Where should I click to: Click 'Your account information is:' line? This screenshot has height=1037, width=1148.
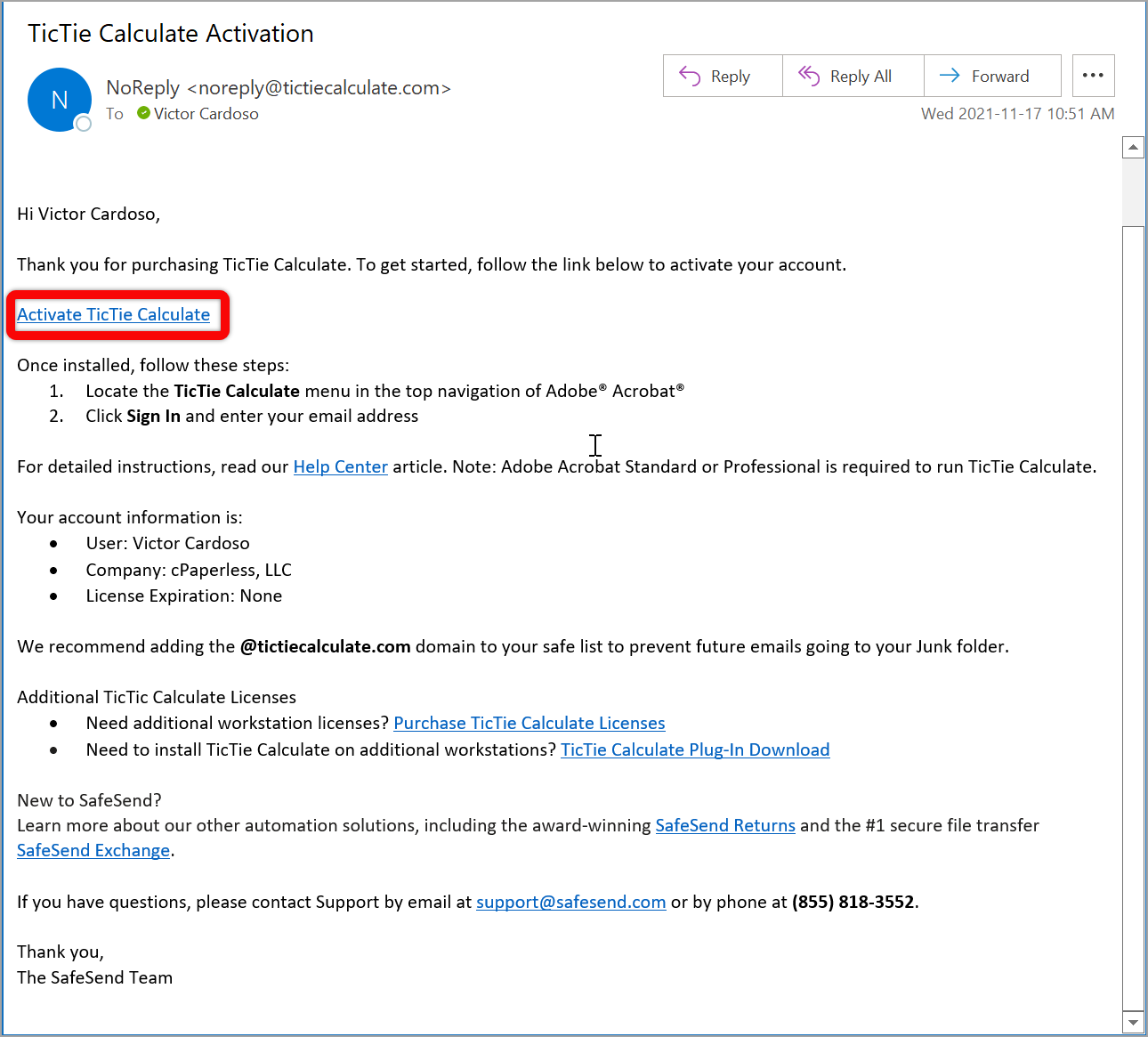coord(130,517)
